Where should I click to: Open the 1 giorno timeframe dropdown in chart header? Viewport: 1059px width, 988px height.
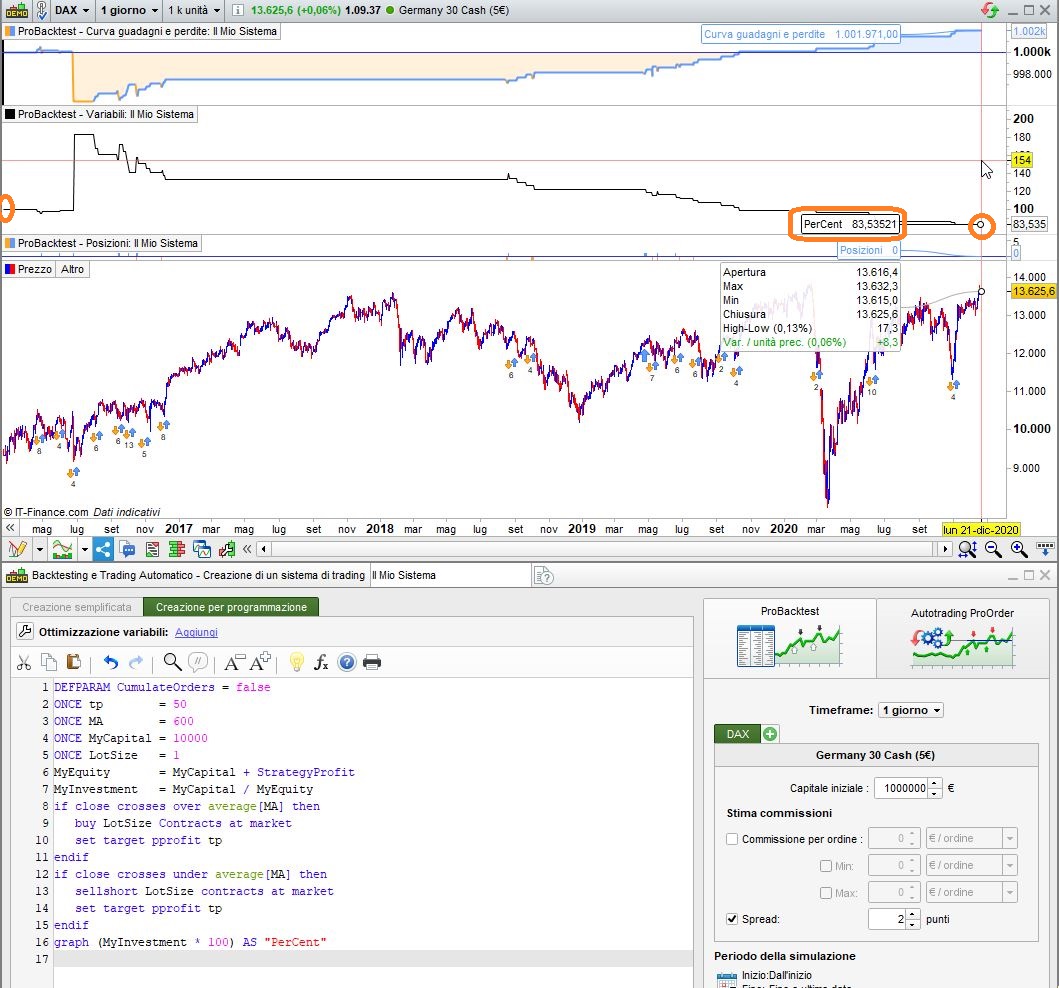(129, 10)
